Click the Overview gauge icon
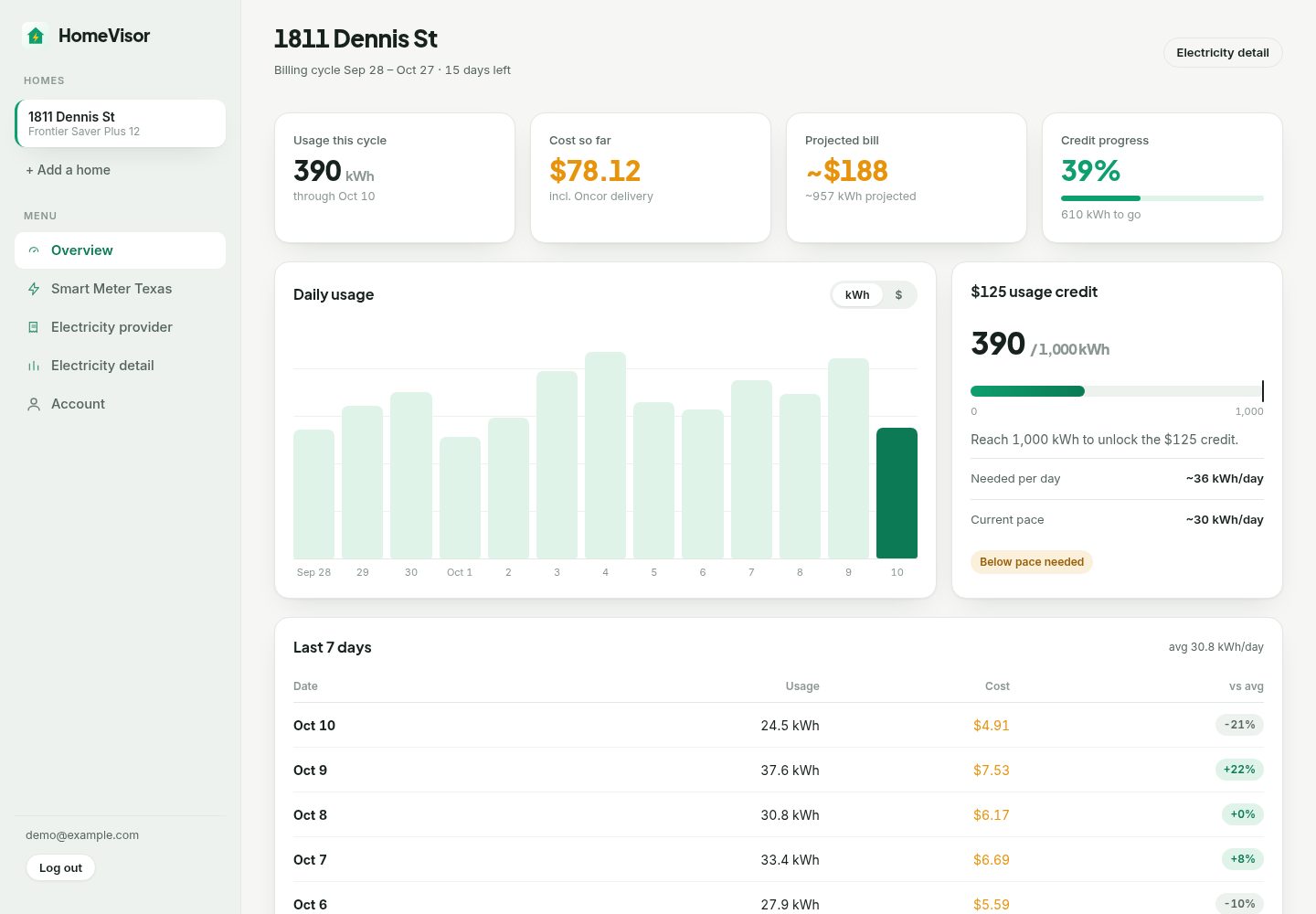Image resolution: width=1316 pixels, height=914 pixels. pyautogui.click(x=34, y=250)
